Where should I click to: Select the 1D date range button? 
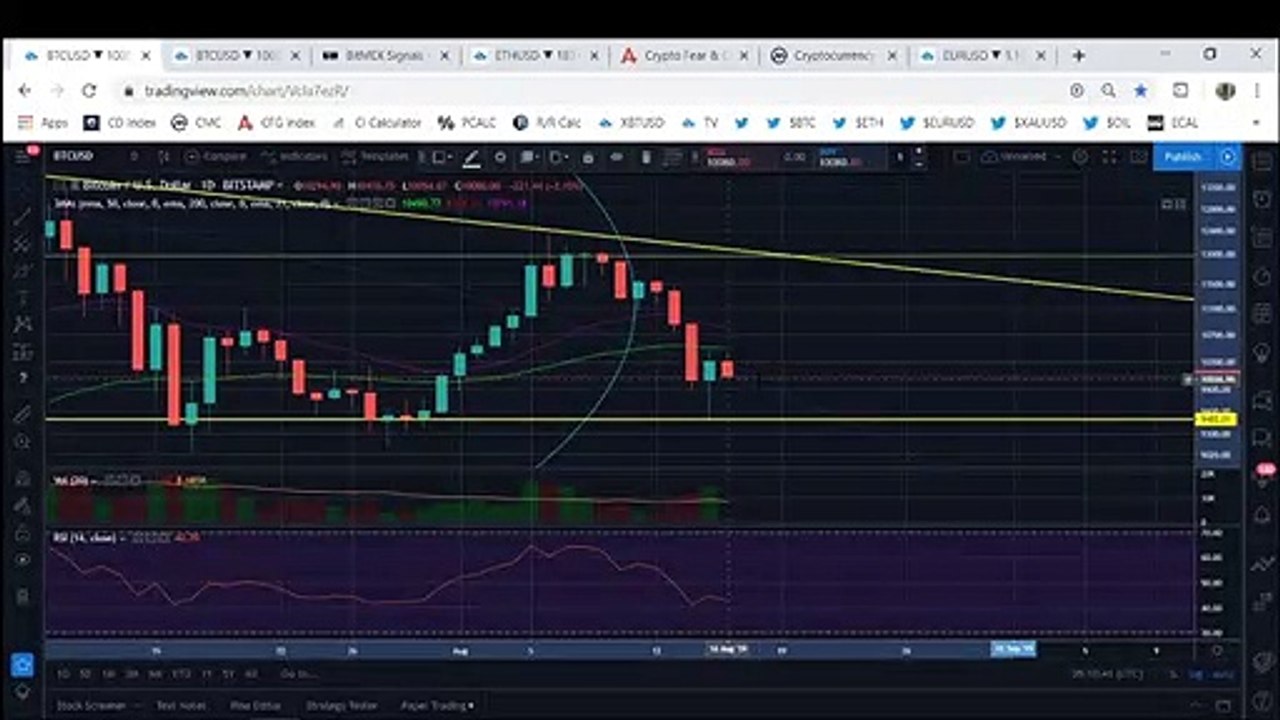coord(63,674)
